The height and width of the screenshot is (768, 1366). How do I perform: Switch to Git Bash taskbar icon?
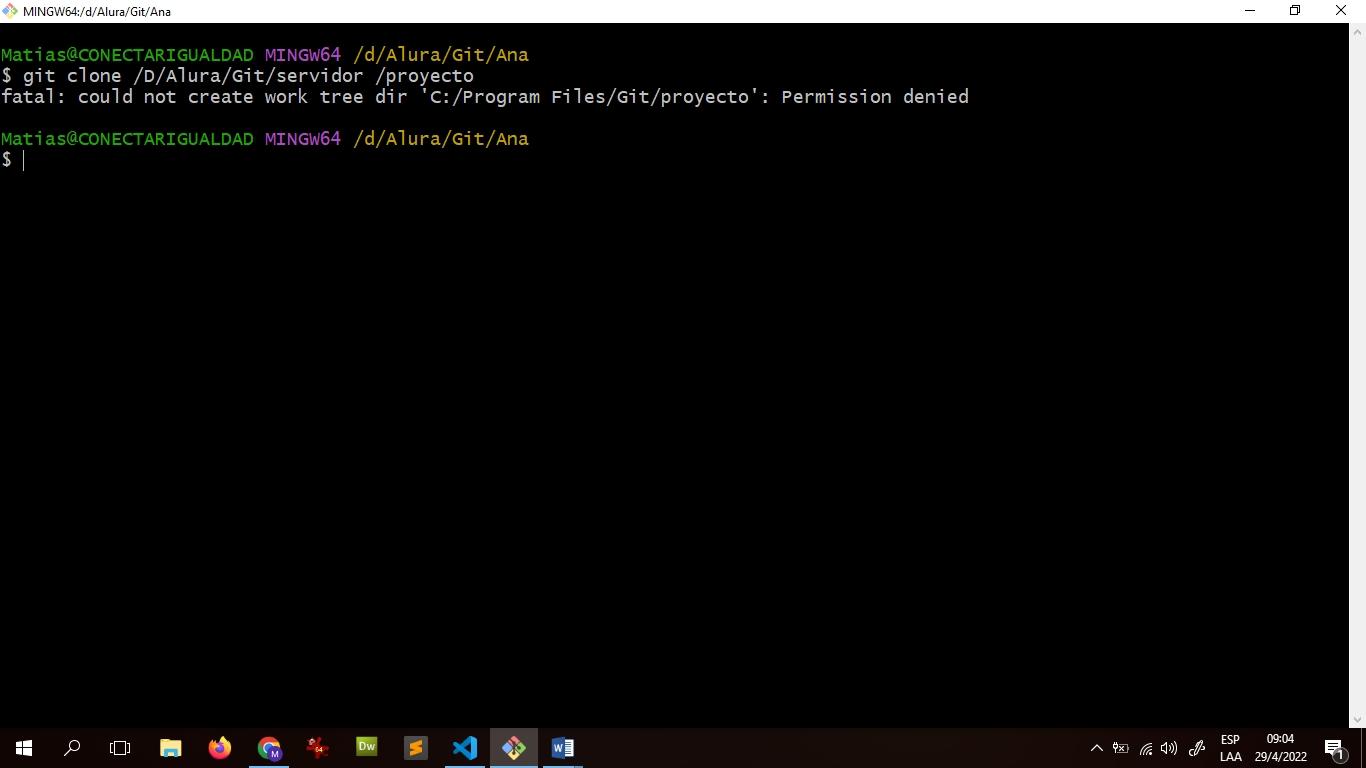[x=514, y=747]
